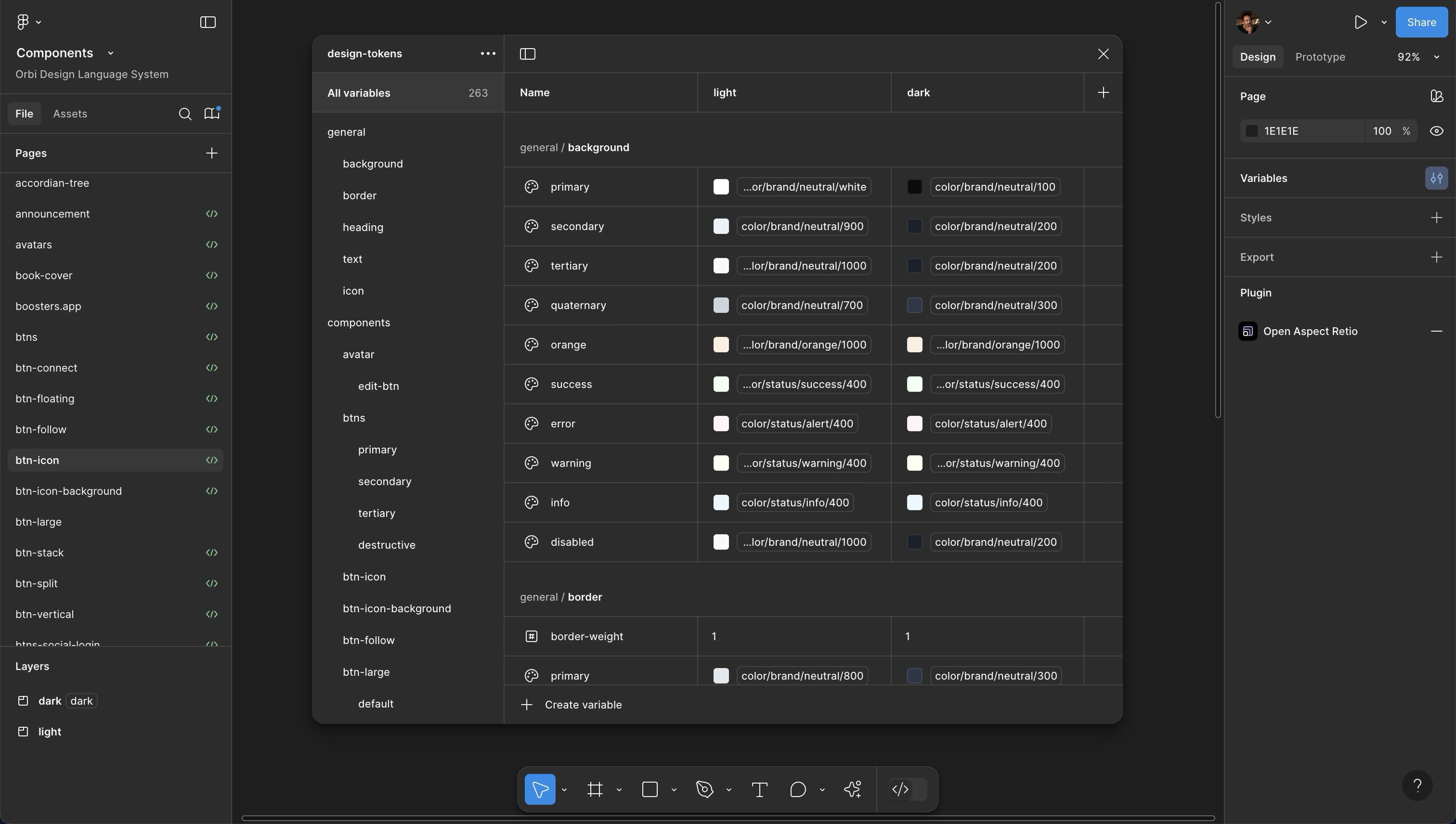Open the Figma main menu logo
This screenshot has height=824, width=1456.
(x=23, y=22)
